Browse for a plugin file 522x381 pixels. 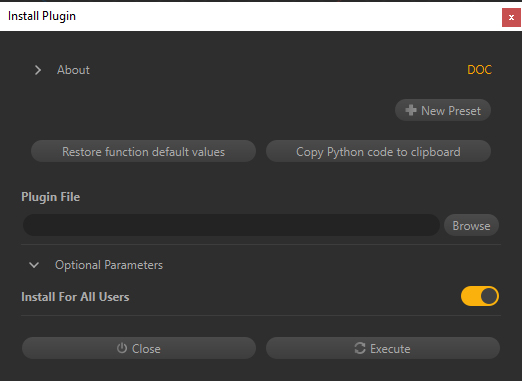tap(471, 225)
